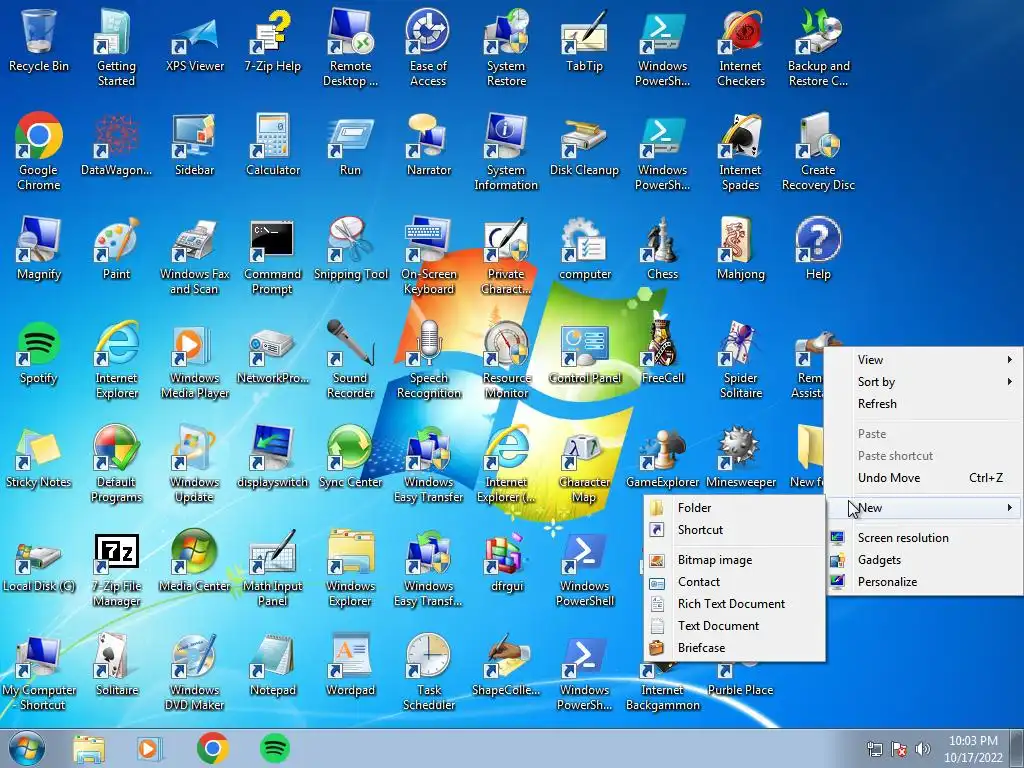Create a new Text Document
The width and height of the screenshot is (1024, 768).
735,626
